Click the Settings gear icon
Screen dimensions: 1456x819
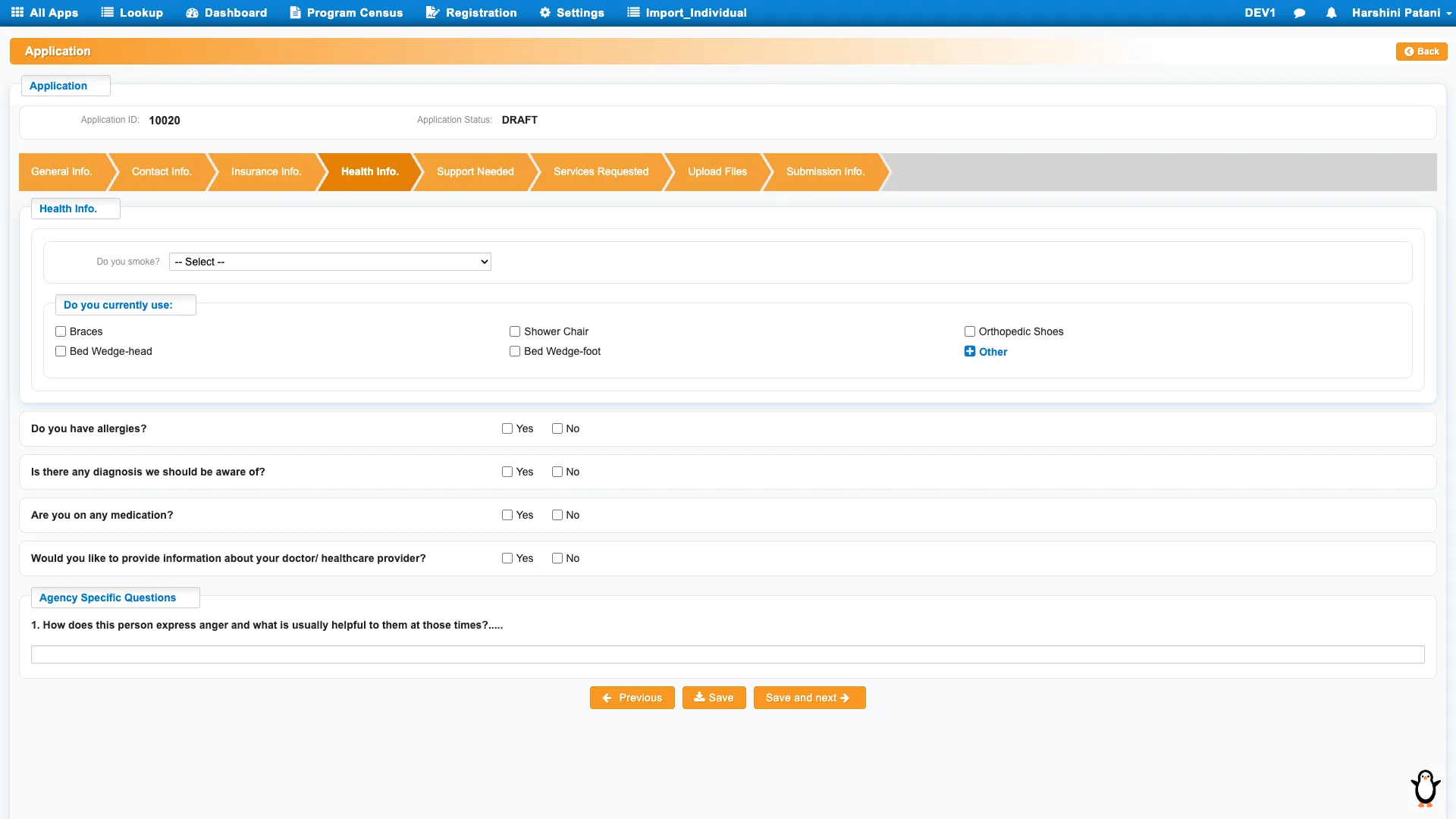[545, 13]
